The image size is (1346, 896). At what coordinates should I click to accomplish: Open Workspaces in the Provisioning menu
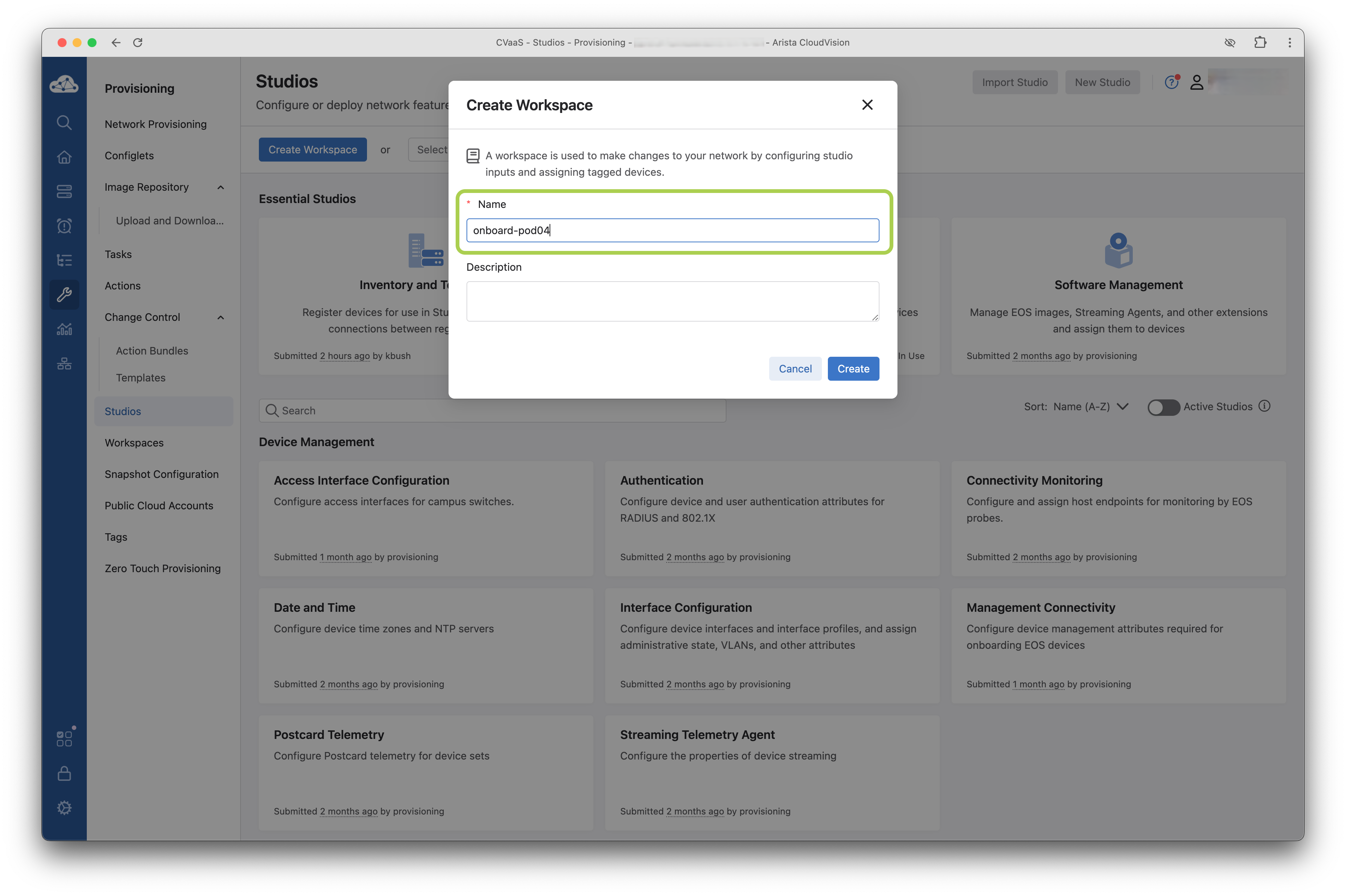[x=134, y=443]
